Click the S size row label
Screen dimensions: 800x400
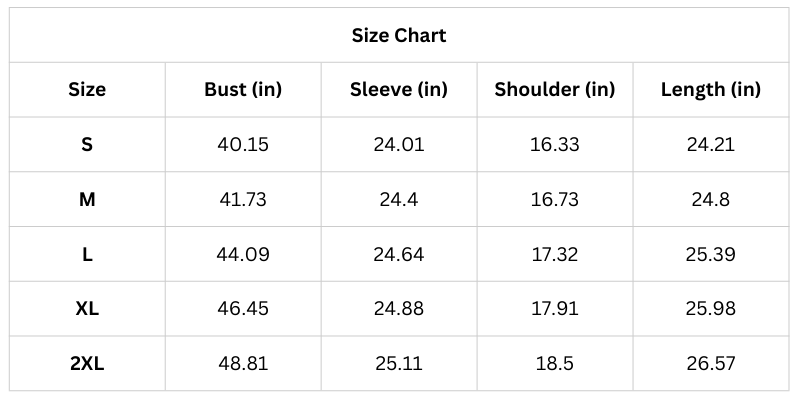(87, 144)
